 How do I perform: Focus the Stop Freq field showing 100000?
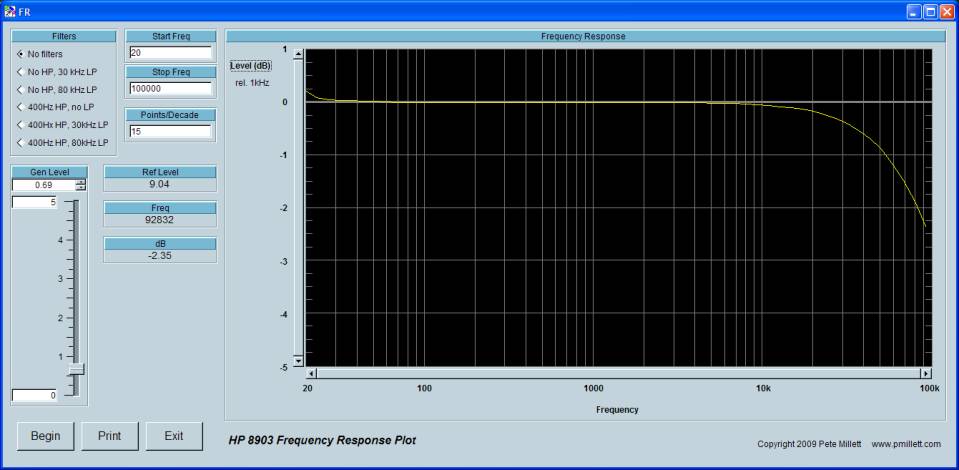tap(169, 88)
